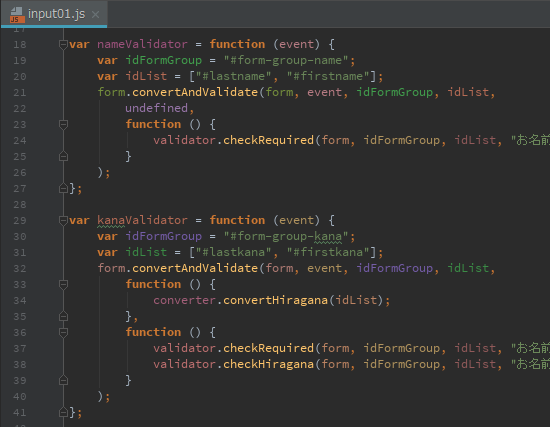This screenshot has height=427, width=550.
Task: Collapse the validator function fold at line 36
Action: [63, 332]
